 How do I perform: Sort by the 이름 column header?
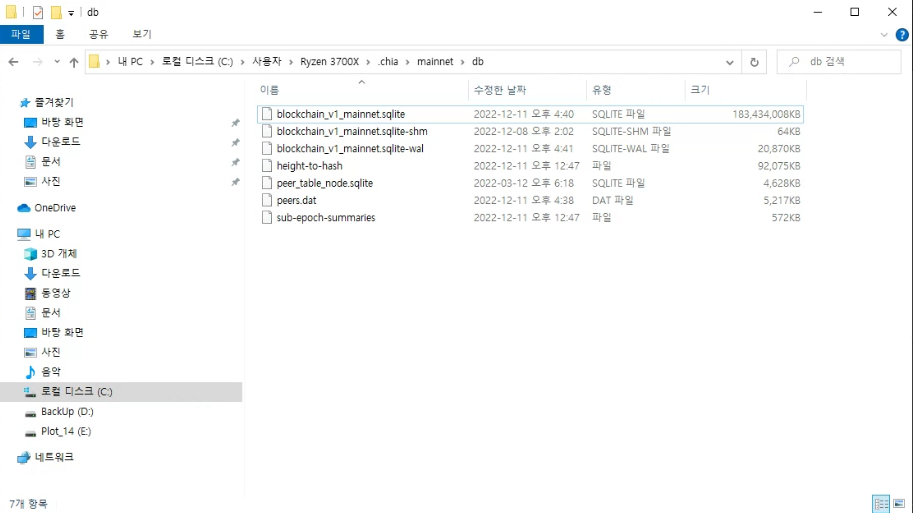361,90
